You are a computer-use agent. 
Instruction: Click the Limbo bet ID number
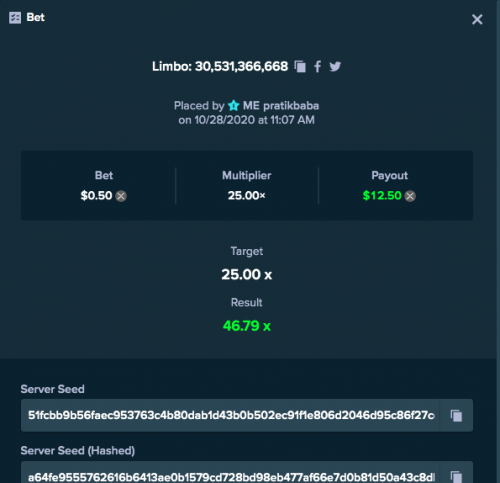coord(241,66)
